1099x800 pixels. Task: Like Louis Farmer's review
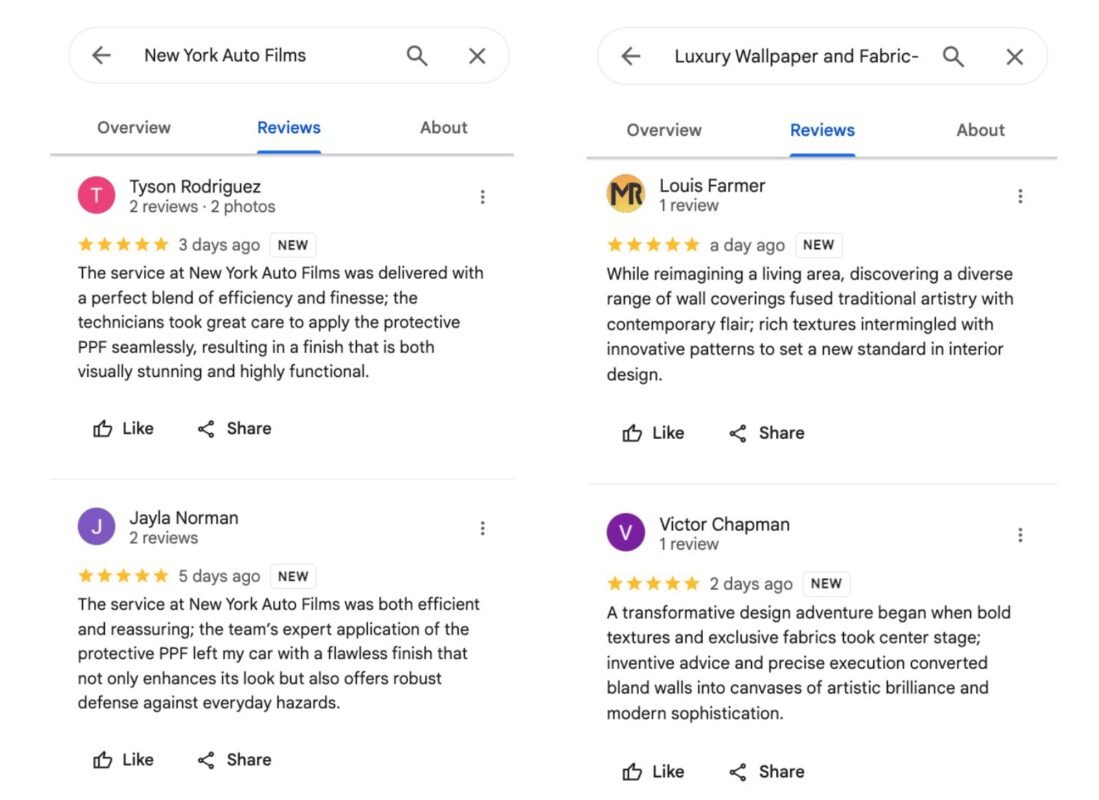tap(652, 433)
